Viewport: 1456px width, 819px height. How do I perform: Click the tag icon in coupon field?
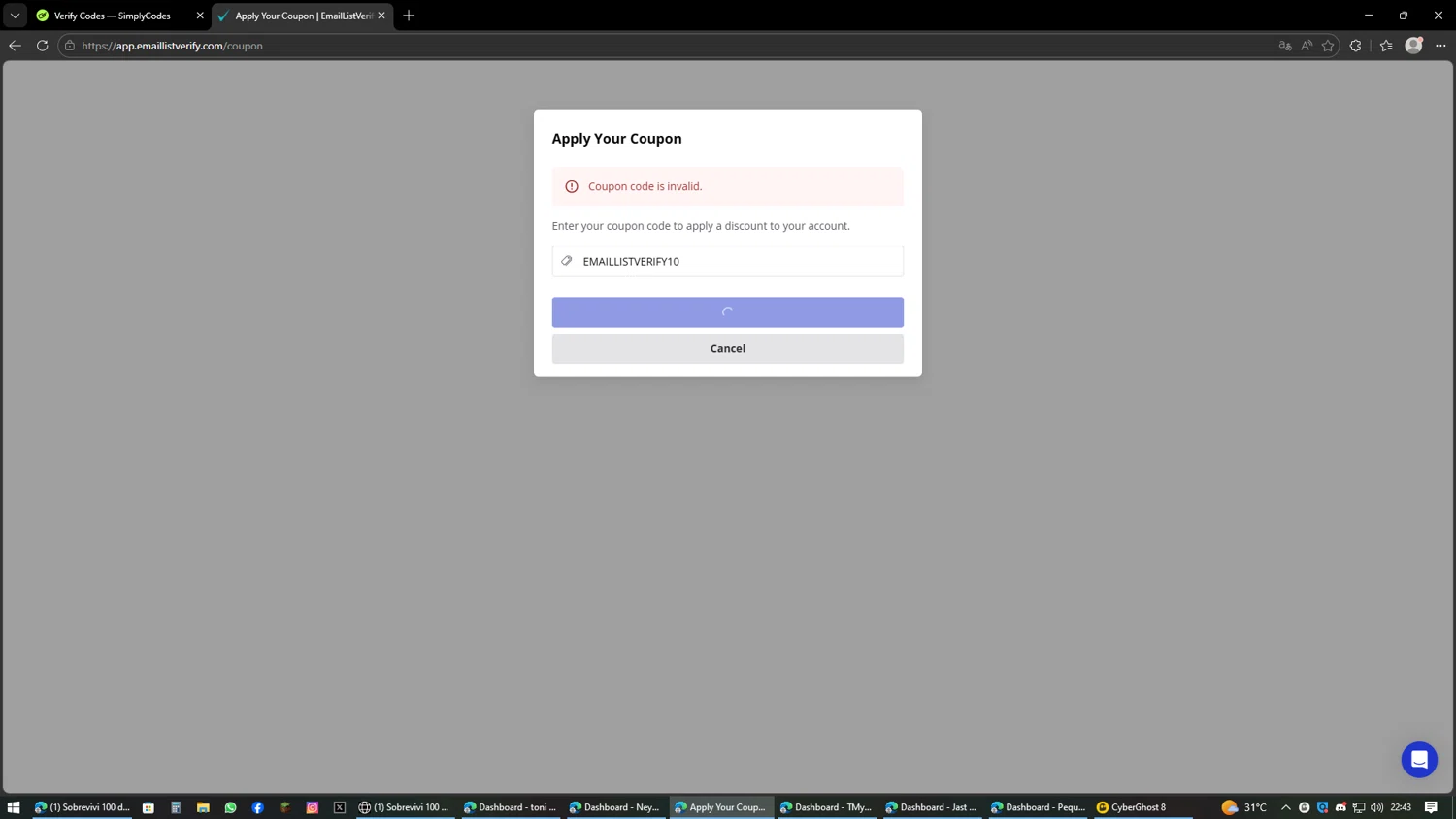[x=567, y=261]
